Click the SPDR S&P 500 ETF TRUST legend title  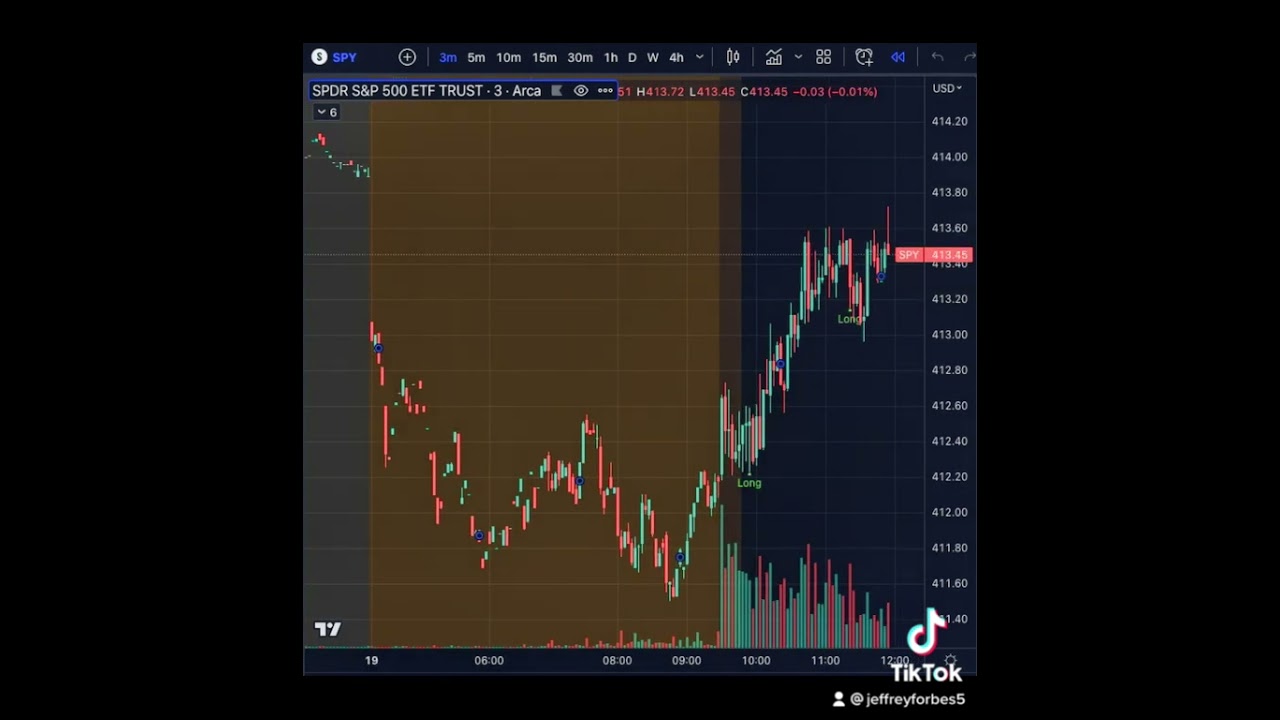426,91
